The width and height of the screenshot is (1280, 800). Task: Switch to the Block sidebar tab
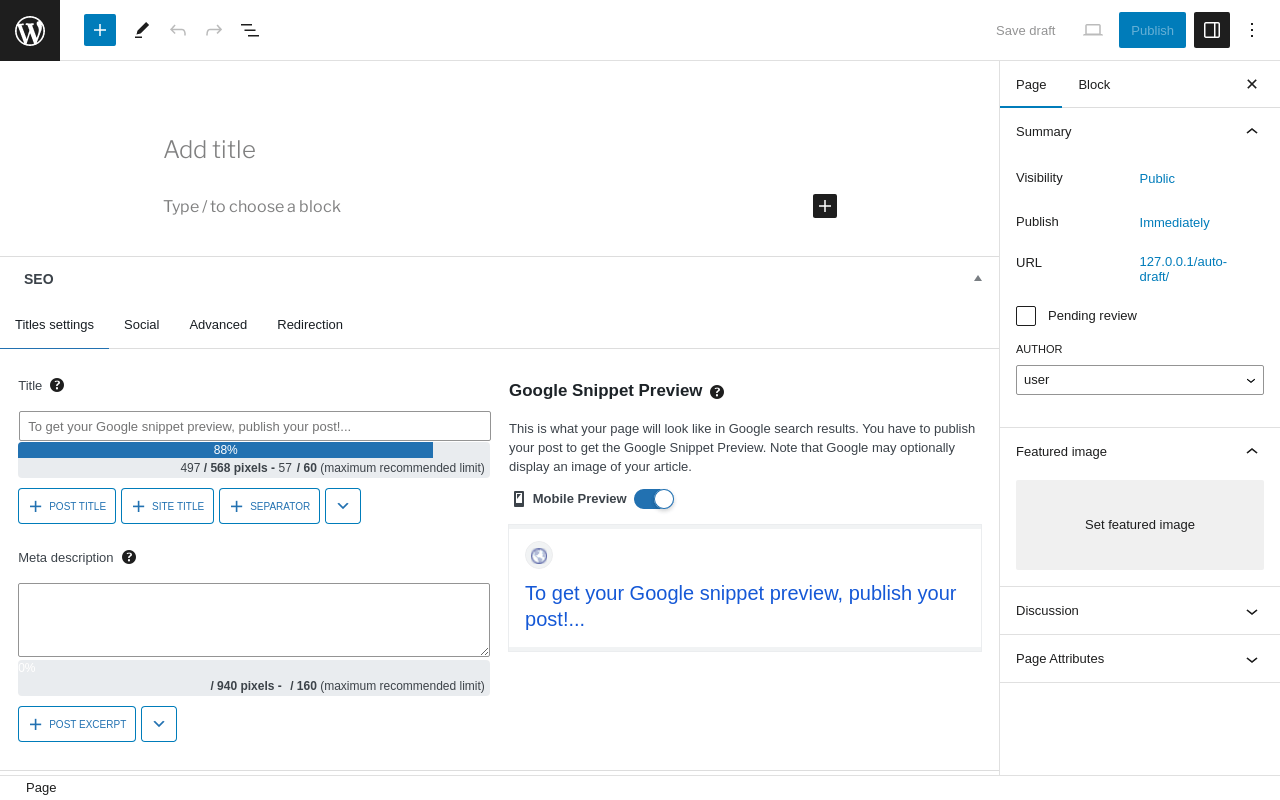(x=1094, y=84)
